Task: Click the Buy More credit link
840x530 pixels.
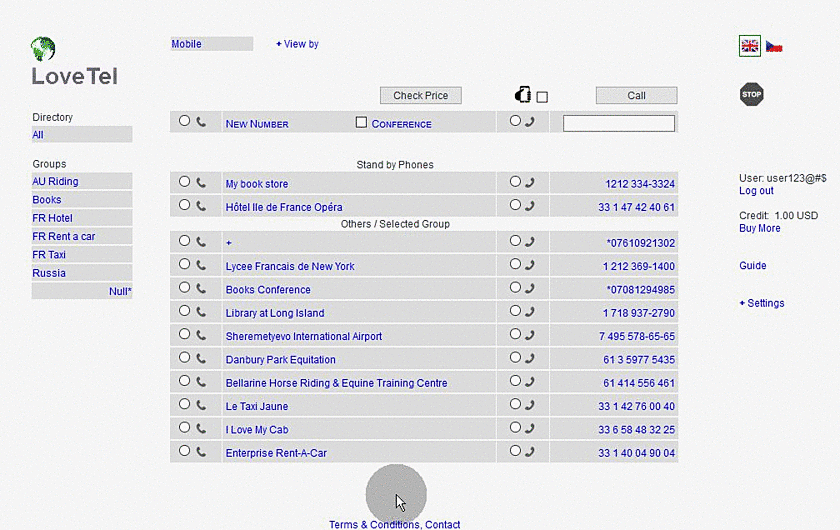Action: tap(759, 228)
